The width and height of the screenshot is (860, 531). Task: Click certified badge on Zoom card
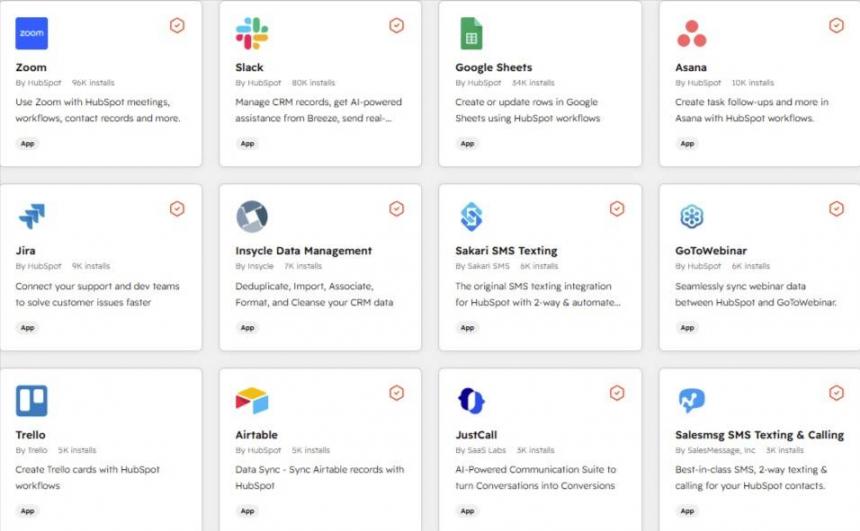pyautogui.click(x=177, y=25)
